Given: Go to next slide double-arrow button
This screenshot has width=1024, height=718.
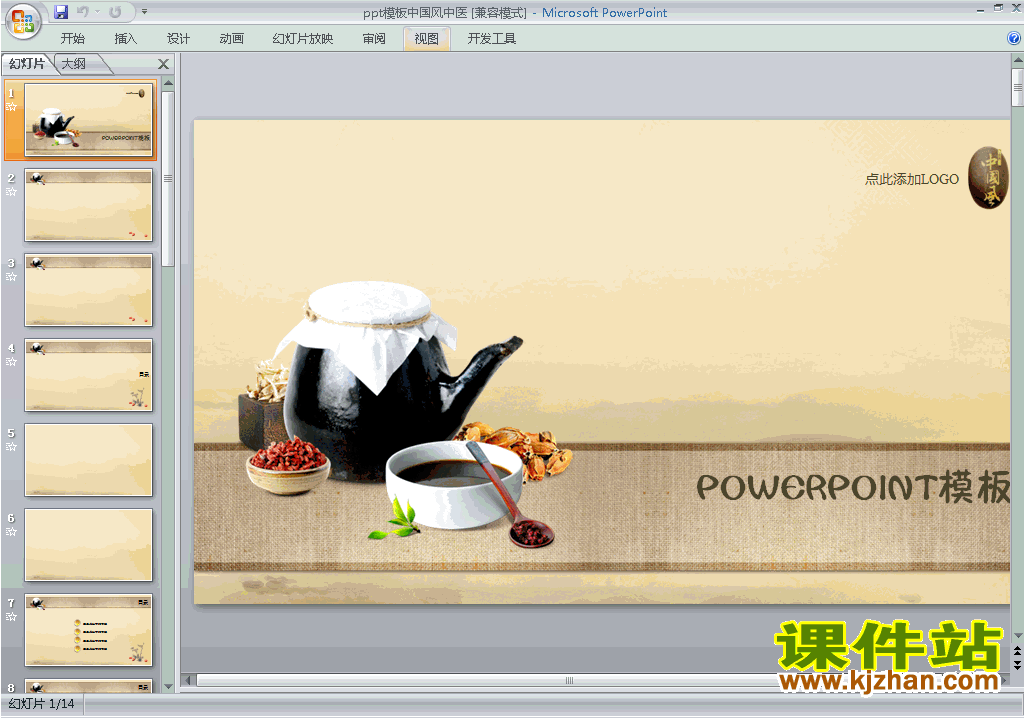Looking at the screenshot, I should point(1017,664).
